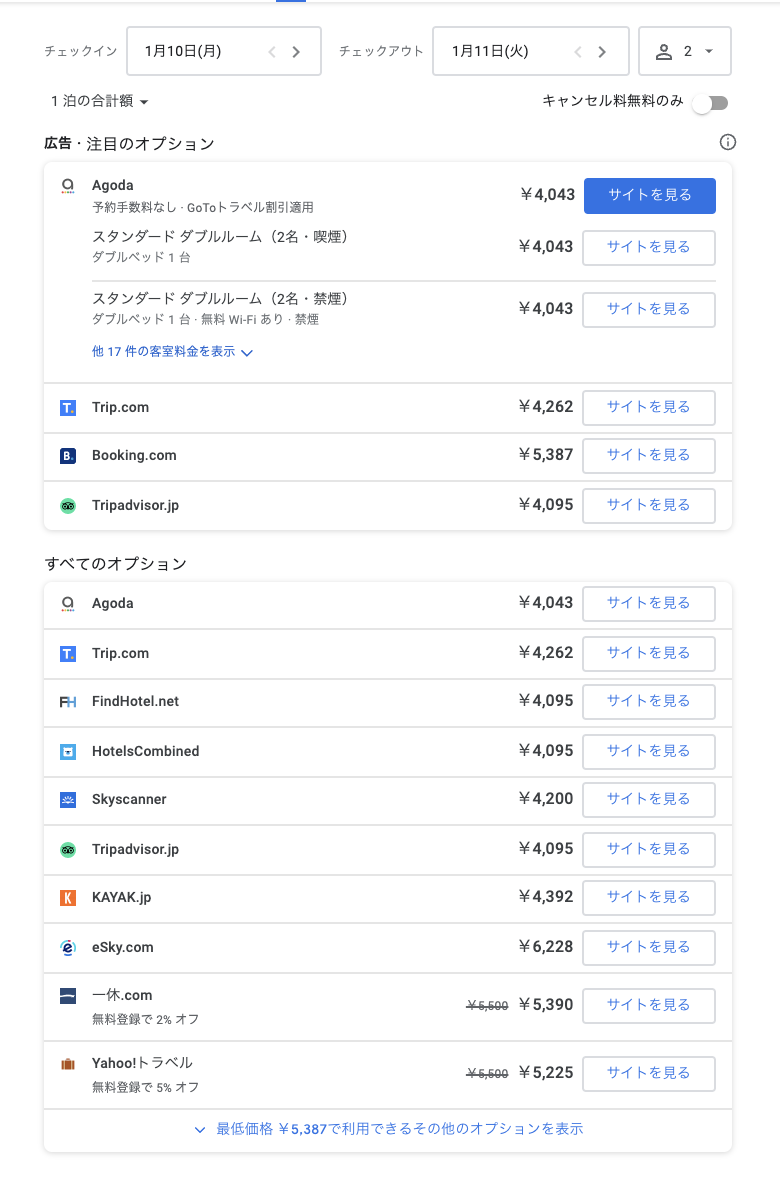This screenshot has height=1178, width=780.
Task: Click サイトを見る for eSky.com
Action: click(649, 947)
